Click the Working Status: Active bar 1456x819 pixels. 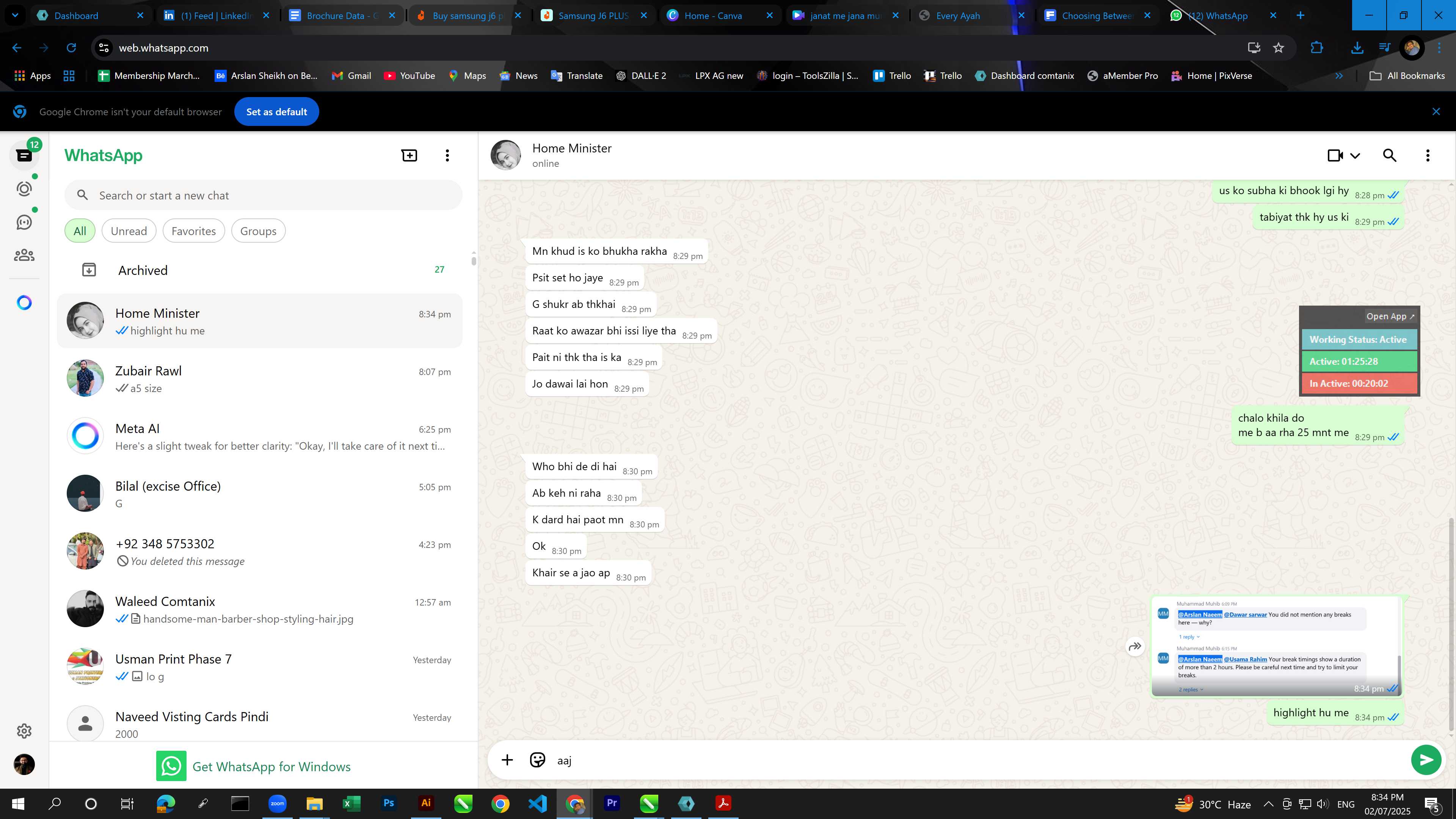(x=1359, y=340)
